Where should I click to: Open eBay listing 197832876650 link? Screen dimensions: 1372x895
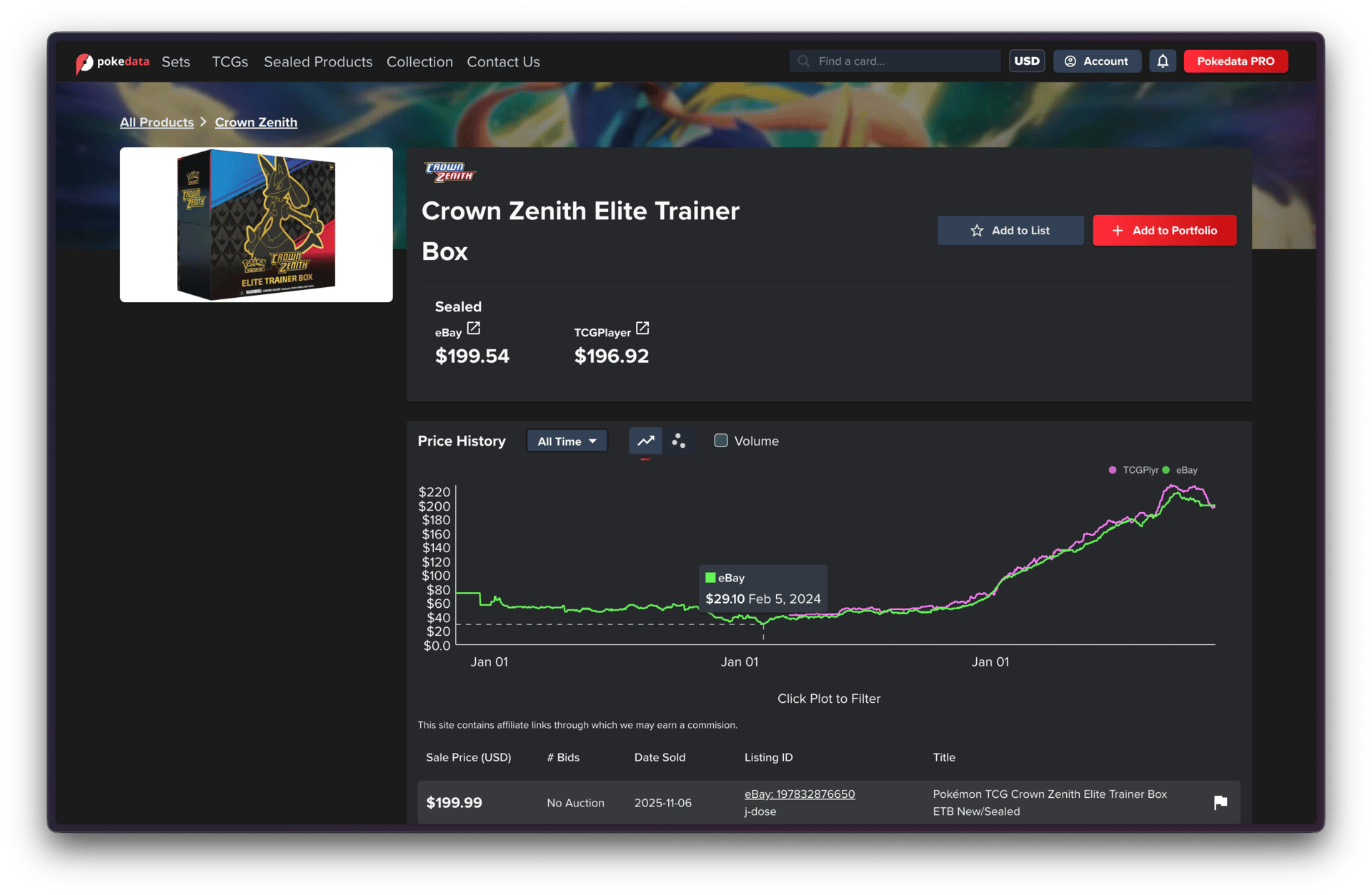[799, 794]
